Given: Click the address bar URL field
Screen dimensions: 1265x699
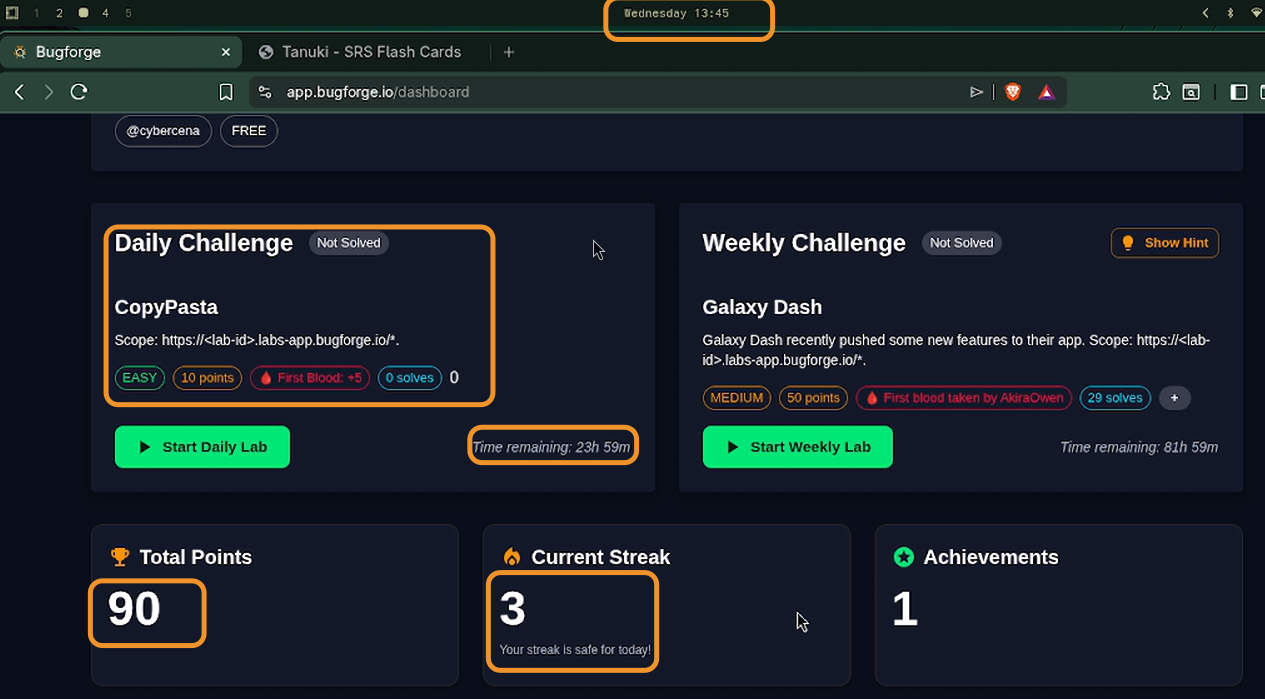Looking at the screenshot, I should tap(600, 92).
